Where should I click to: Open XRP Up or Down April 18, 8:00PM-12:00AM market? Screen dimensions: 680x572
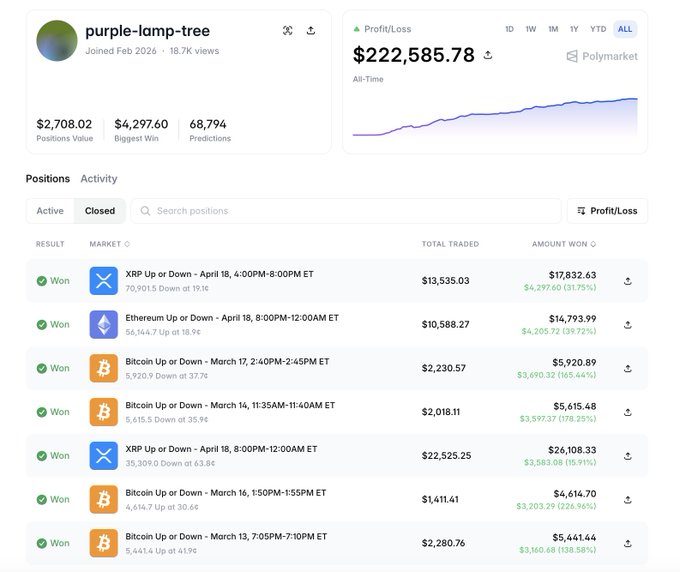click(221, 449)
